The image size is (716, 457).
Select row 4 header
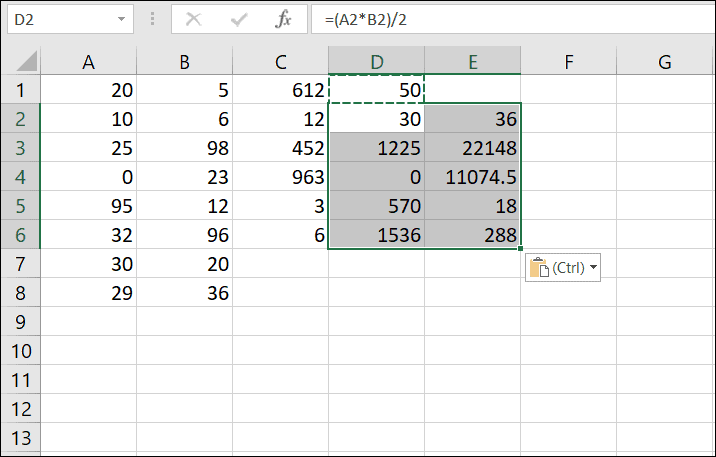coord(21,177)
